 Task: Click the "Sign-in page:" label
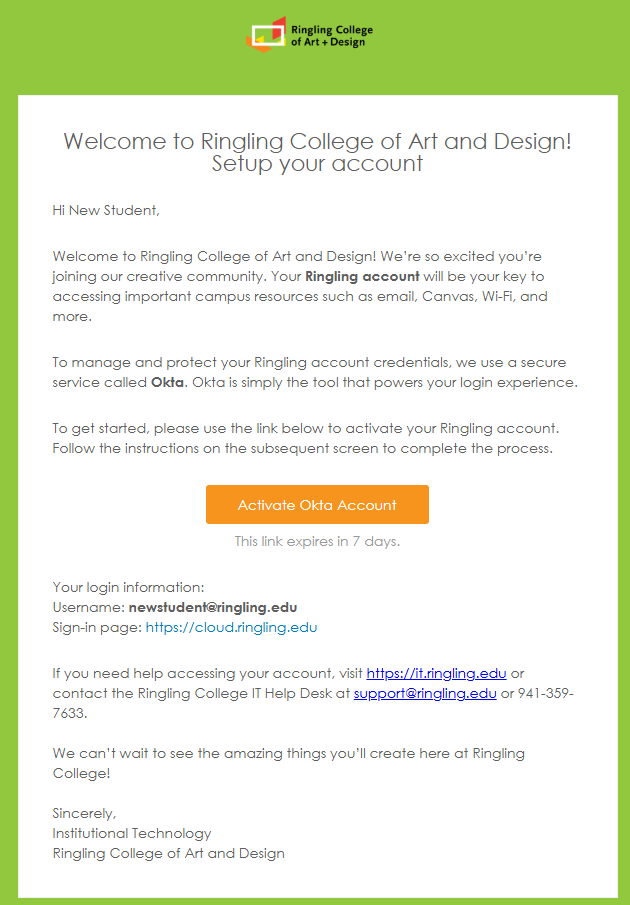click(97, 628)
